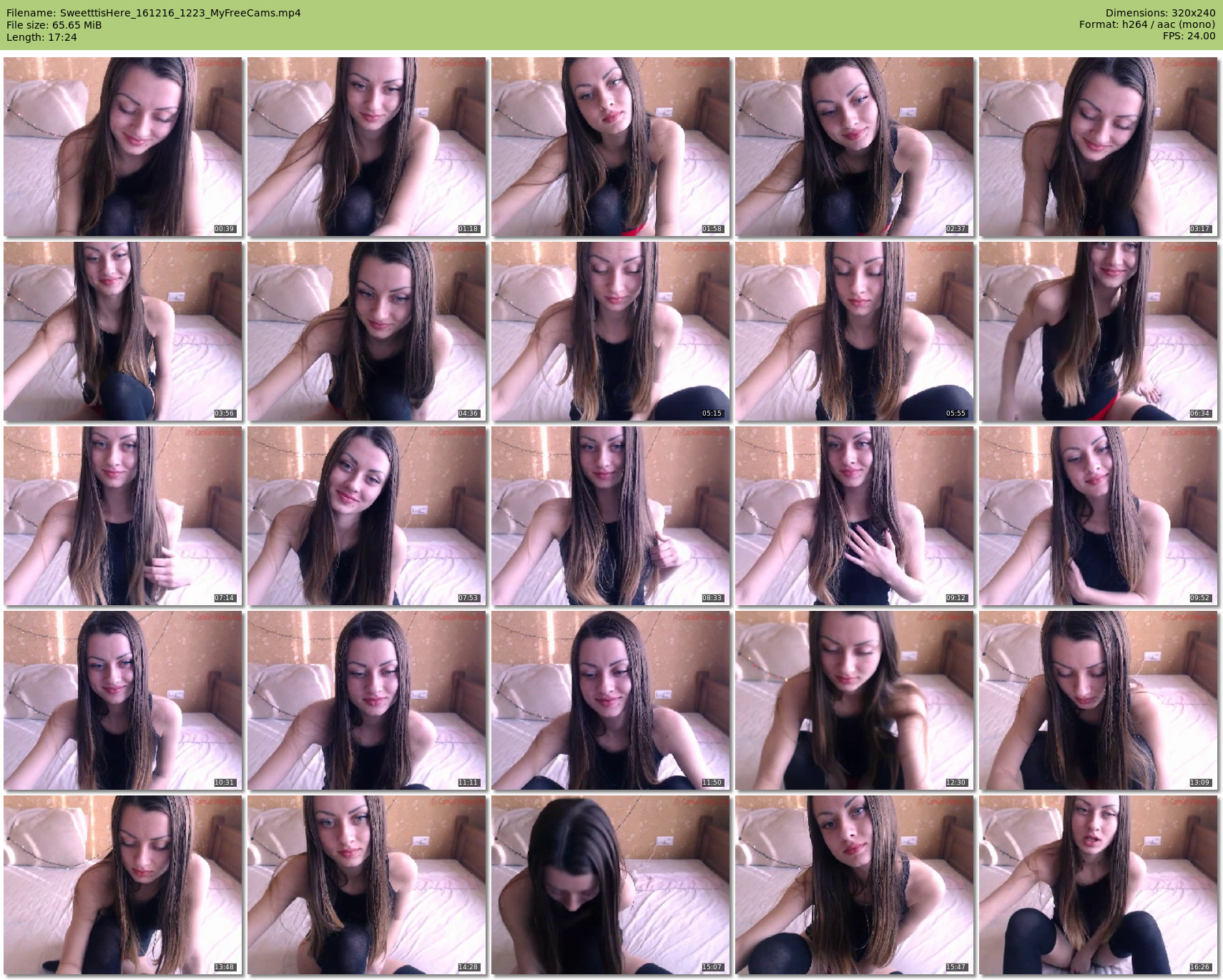This screenshot has width=1223, height=980.
Task: View the thumbnail at 11:50
Action: click(610, 700)
